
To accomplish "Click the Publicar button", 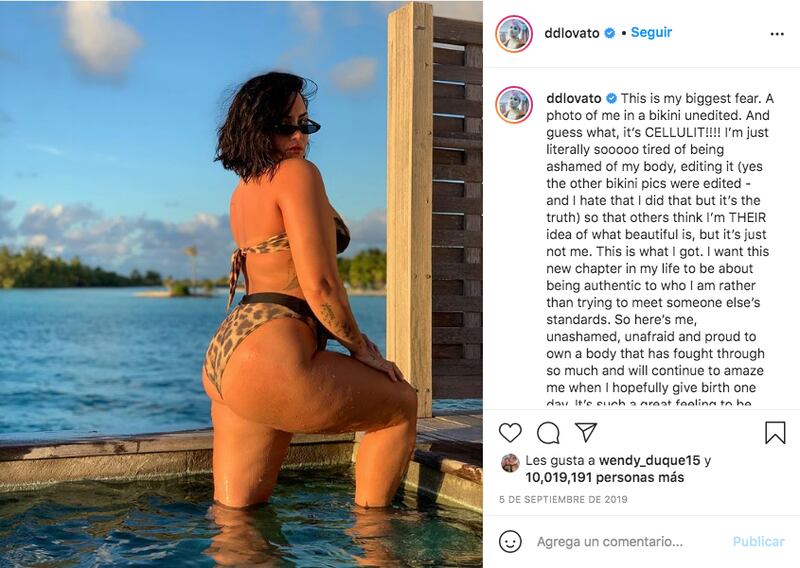I will 758,541.
